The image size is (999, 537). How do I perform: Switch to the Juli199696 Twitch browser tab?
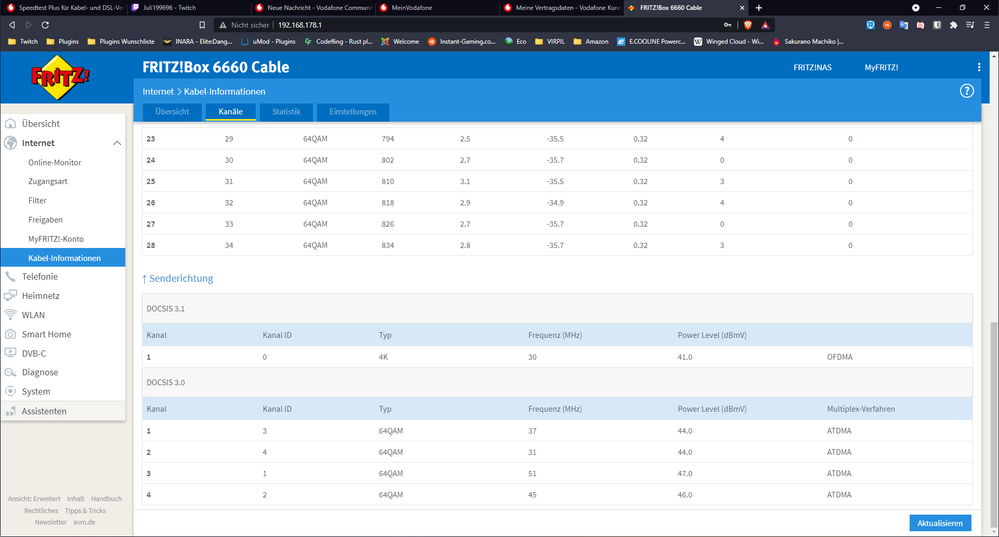pos(188,8)
